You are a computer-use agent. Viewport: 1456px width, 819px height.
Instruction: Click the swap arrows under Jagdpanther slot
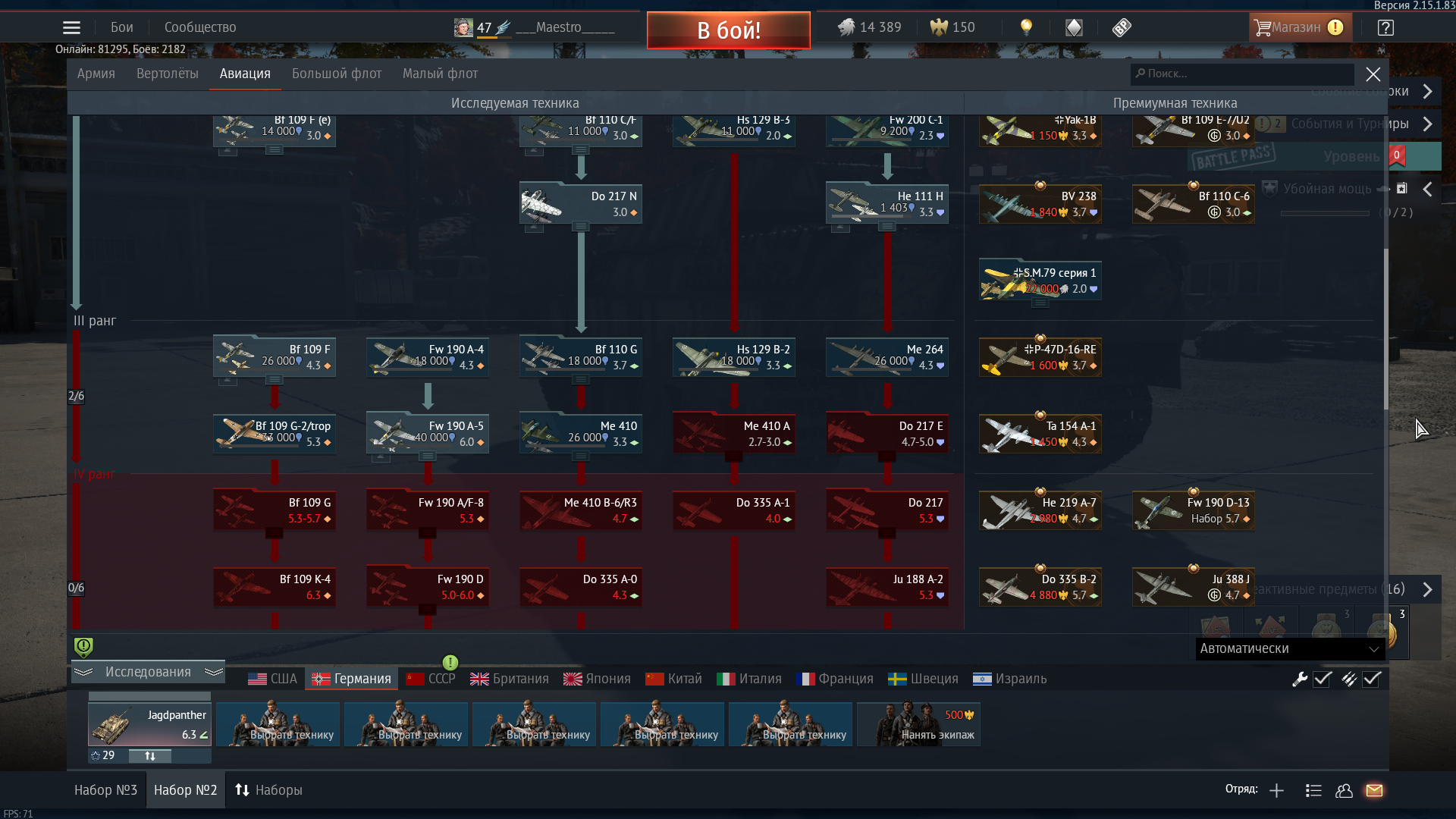pos(150,755)
